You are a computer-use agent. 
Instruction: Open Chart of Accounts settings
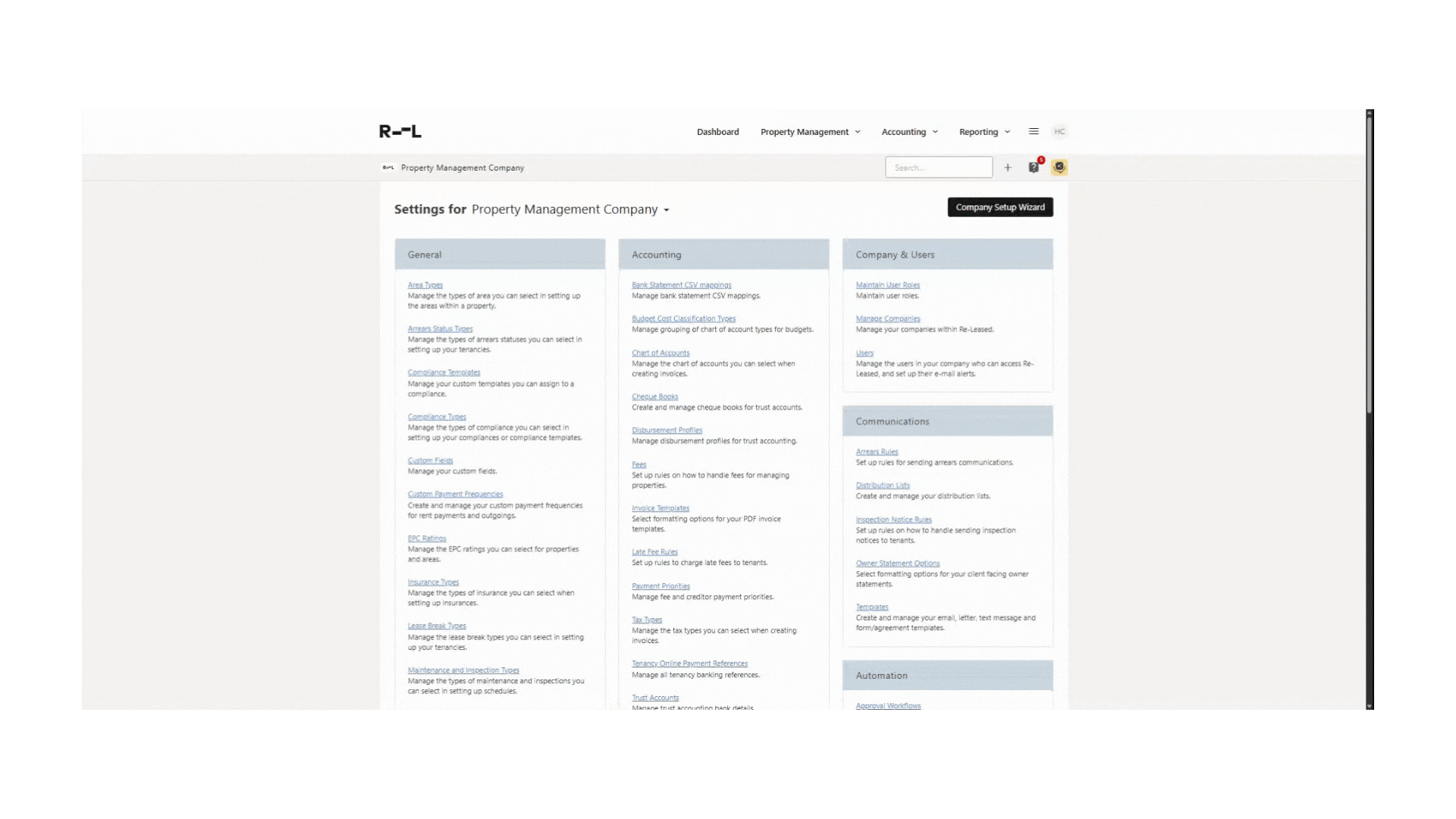(661, 353)
